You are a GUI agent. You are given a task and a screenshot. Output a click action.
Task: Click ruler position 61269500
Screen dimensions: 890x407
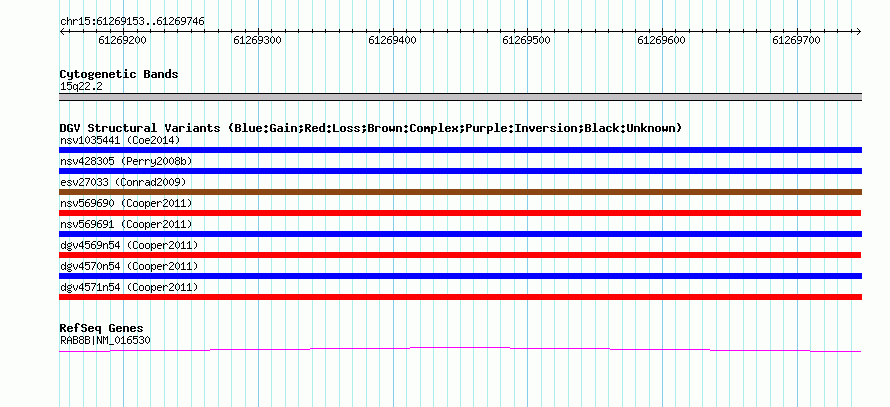[x=527, y=40]
